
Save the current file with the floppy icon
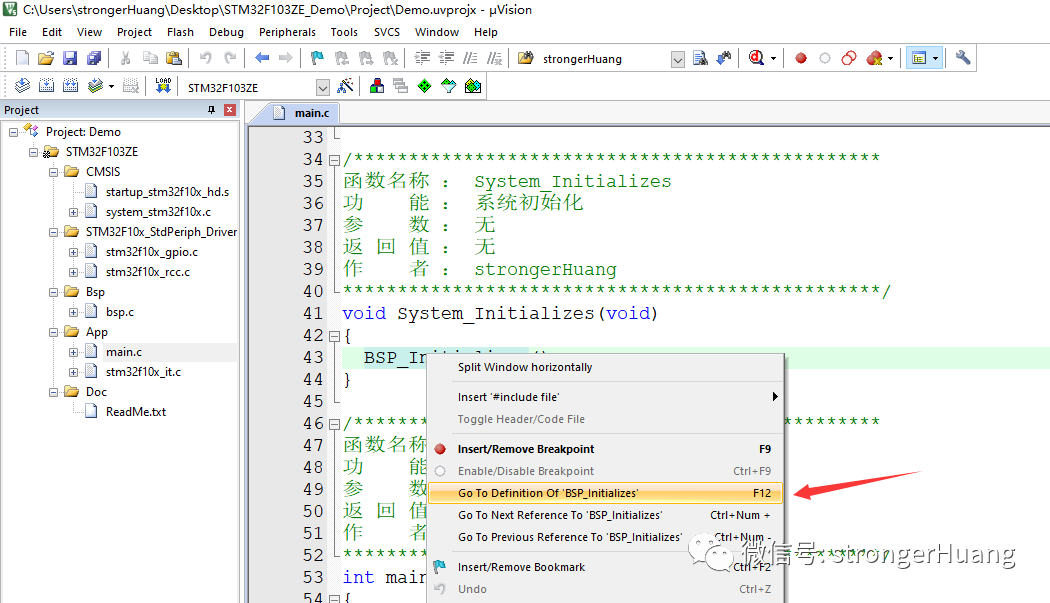tap(70, 58)
